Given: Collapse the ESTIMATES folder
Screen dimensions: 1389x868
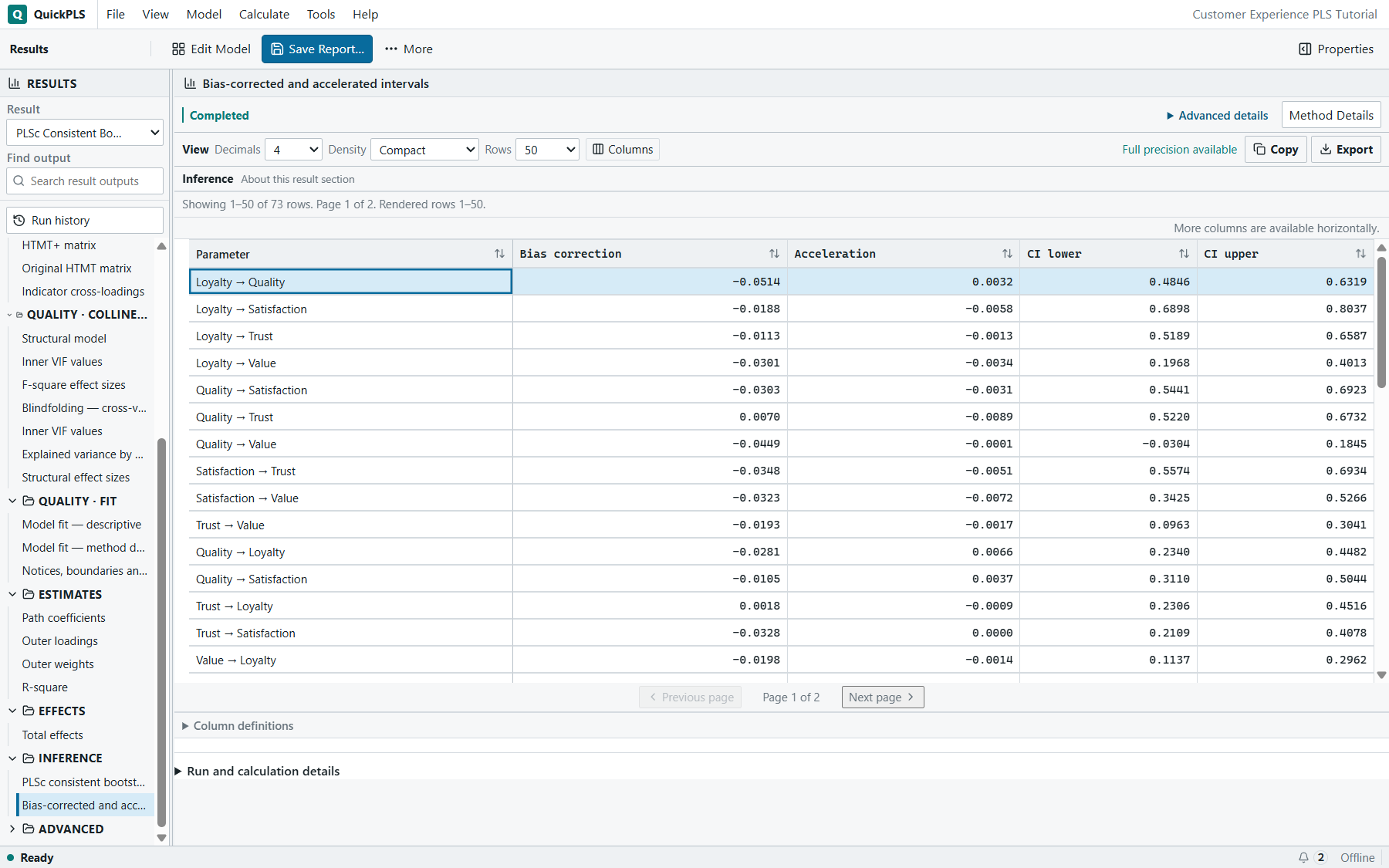Looking at the screenshot, I should (x=12, y=595).
